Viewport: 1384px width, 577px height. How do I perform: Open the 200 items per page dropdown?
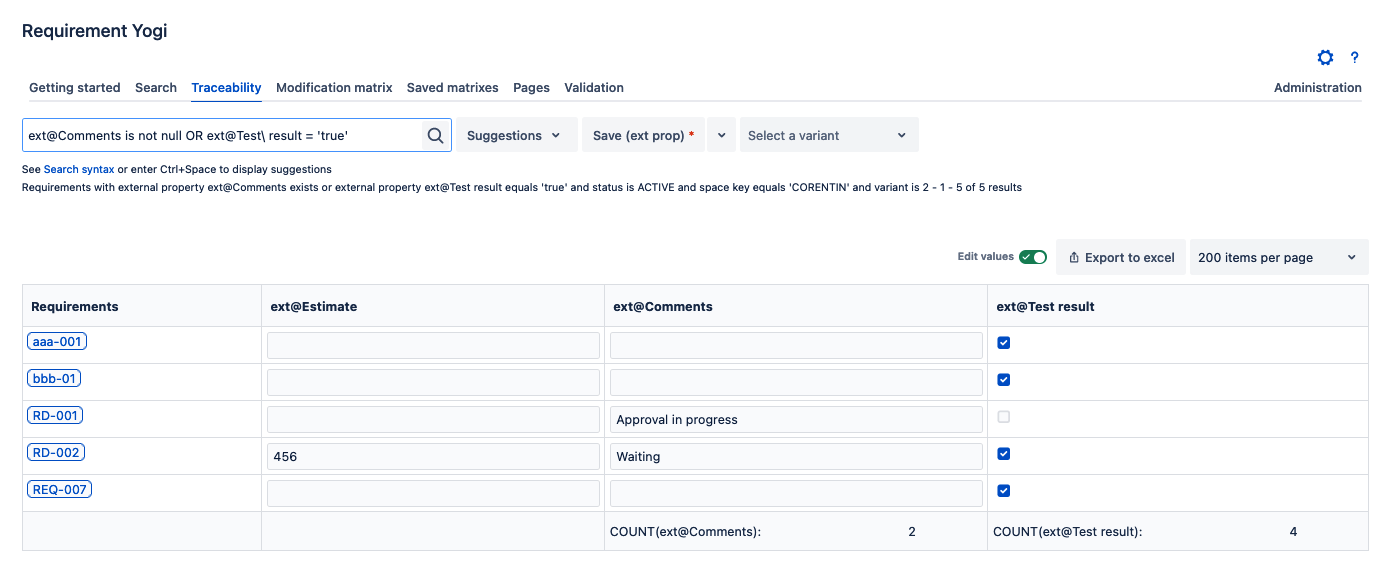pos(1278,258)
